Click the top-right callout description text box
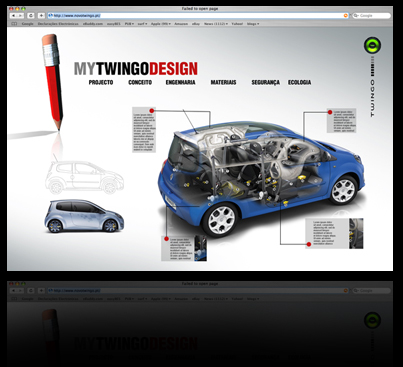 click(x=341, y=120)
